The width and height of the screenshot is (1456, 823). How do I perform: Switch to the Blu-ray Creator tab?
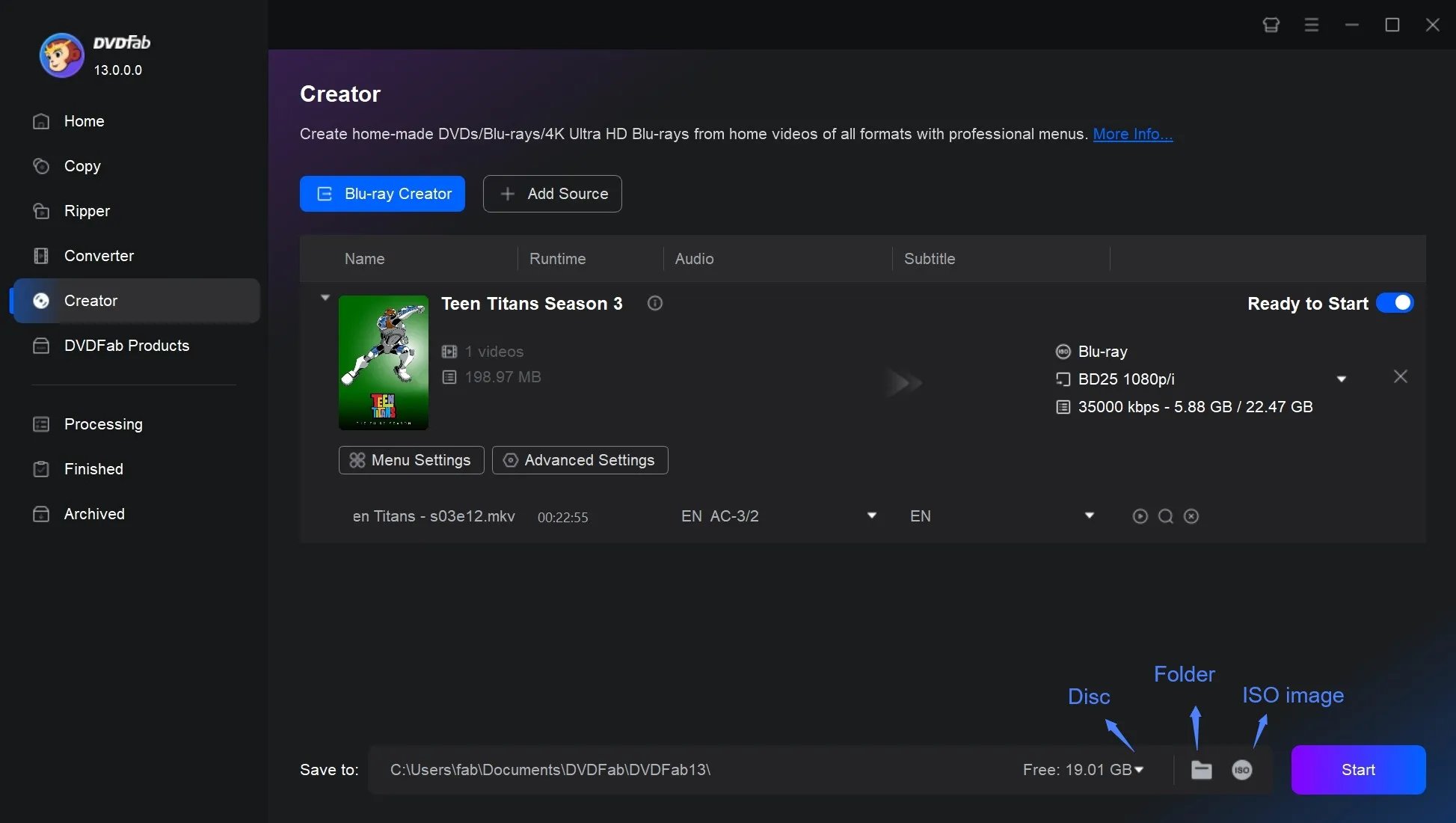tap(381, 194)
